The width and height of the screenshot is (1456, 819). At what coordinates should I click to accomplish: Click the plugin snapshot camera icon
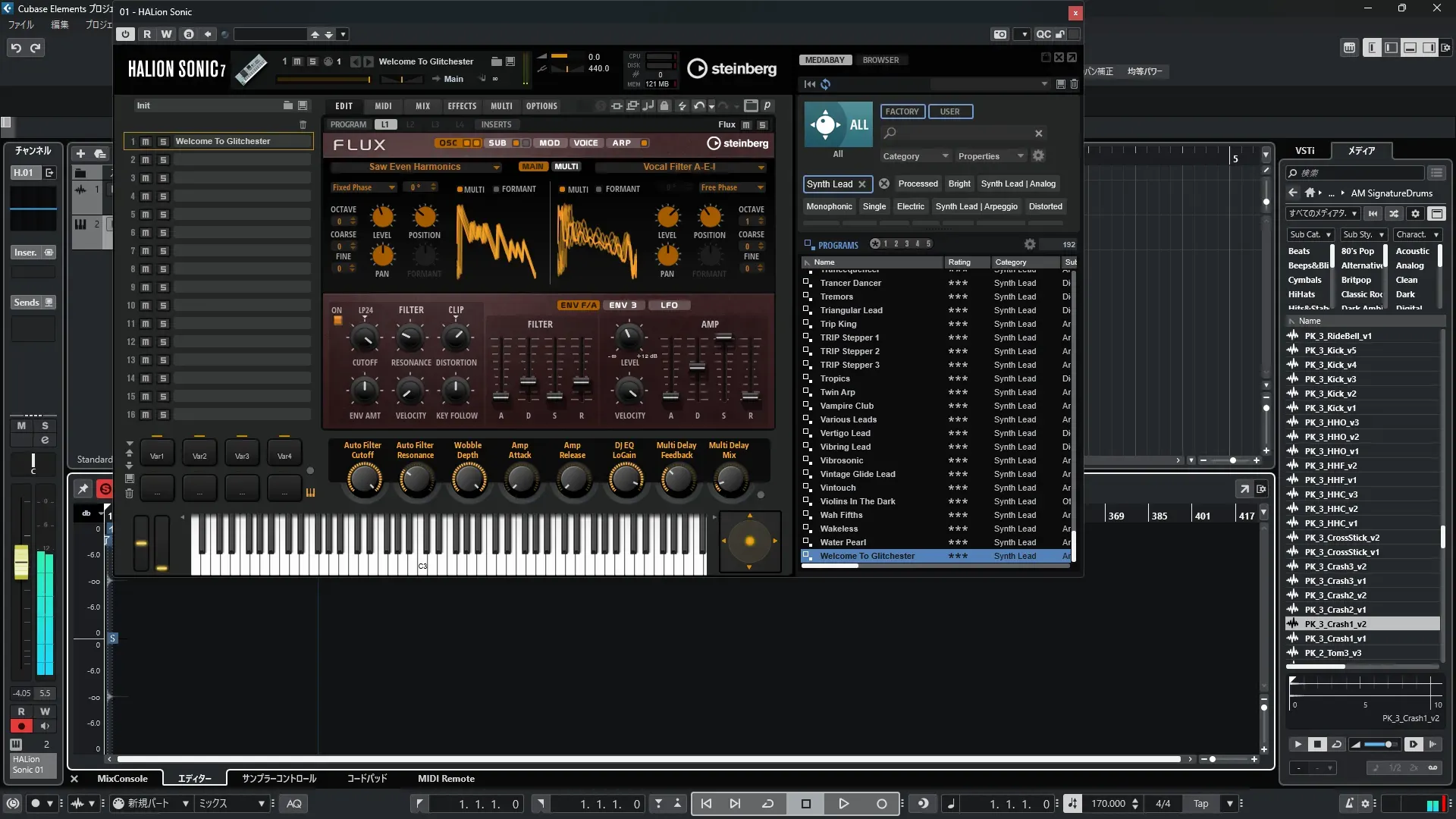point(1000,34)
